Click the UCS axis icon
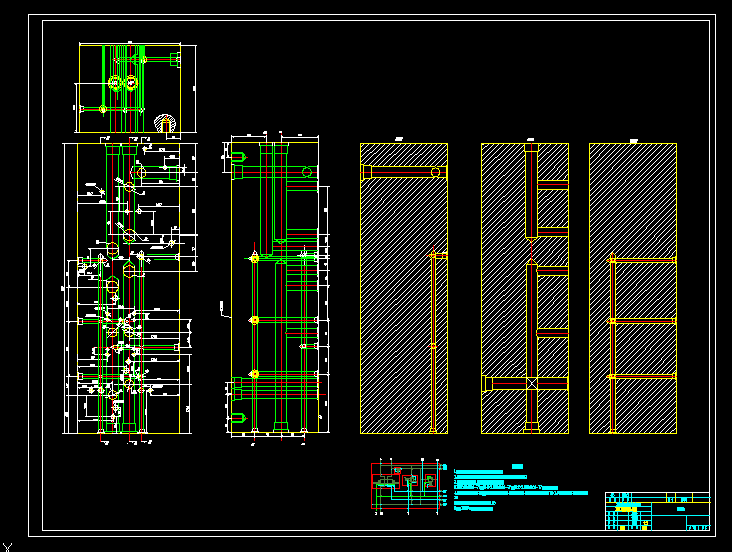The width and height of the screenshot is (732, 552). click(x=7, y=547)
